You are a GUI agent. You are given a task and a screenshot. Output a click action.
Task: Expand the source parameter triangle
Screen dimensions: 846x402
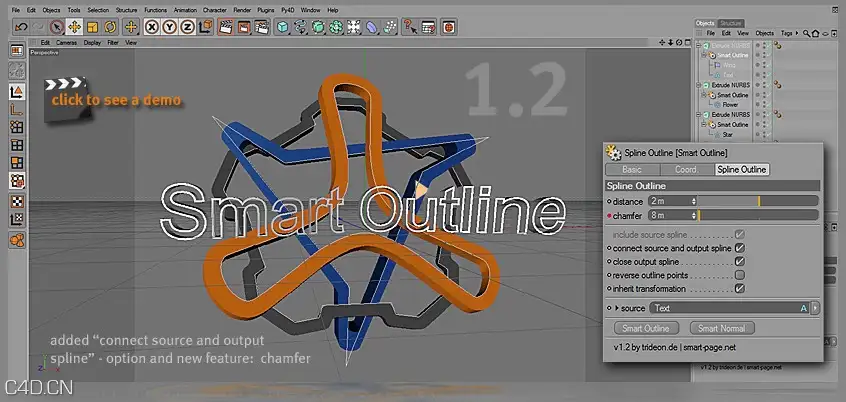617,308
